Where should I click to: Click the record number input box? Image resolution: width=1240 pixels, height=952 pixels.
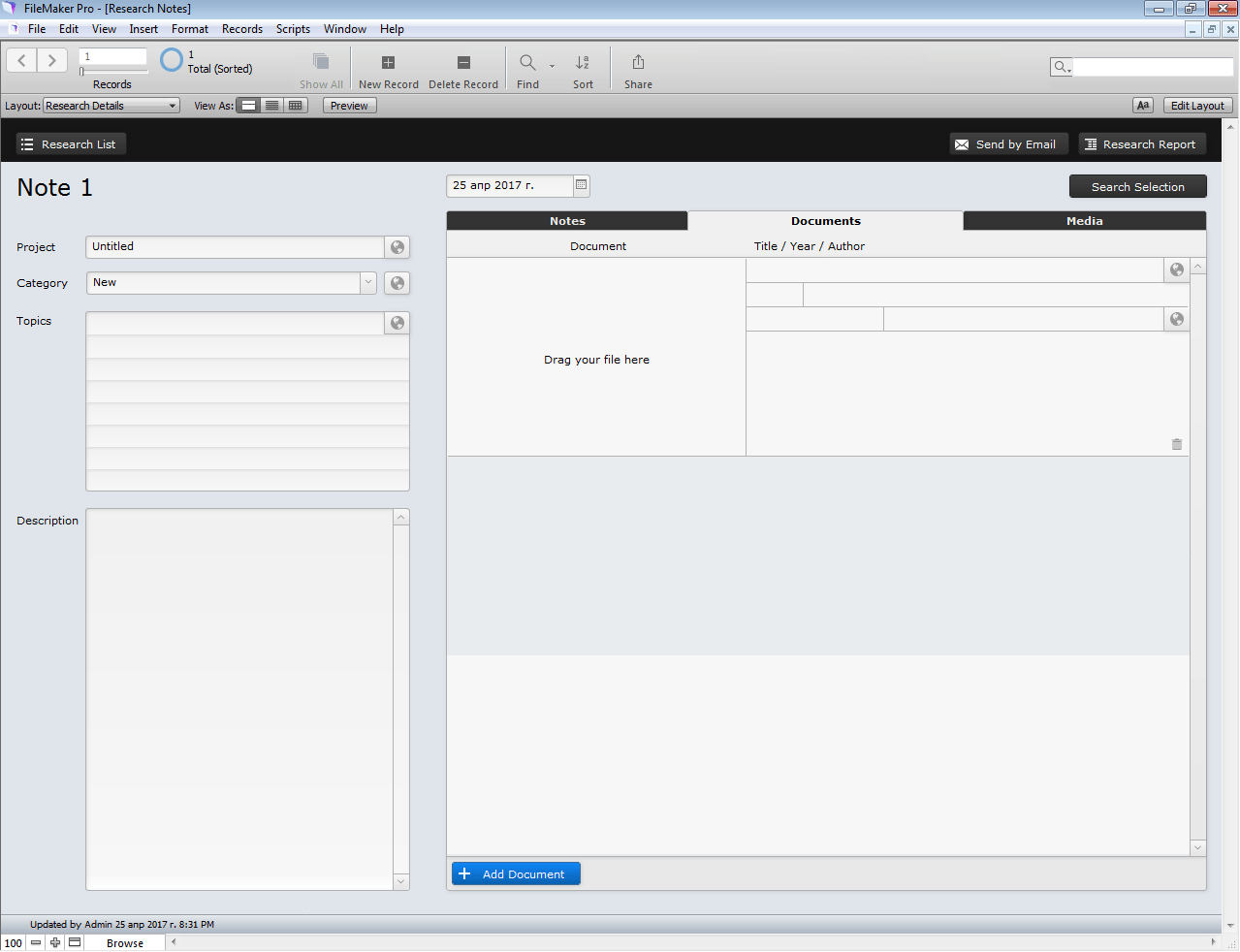113,57
